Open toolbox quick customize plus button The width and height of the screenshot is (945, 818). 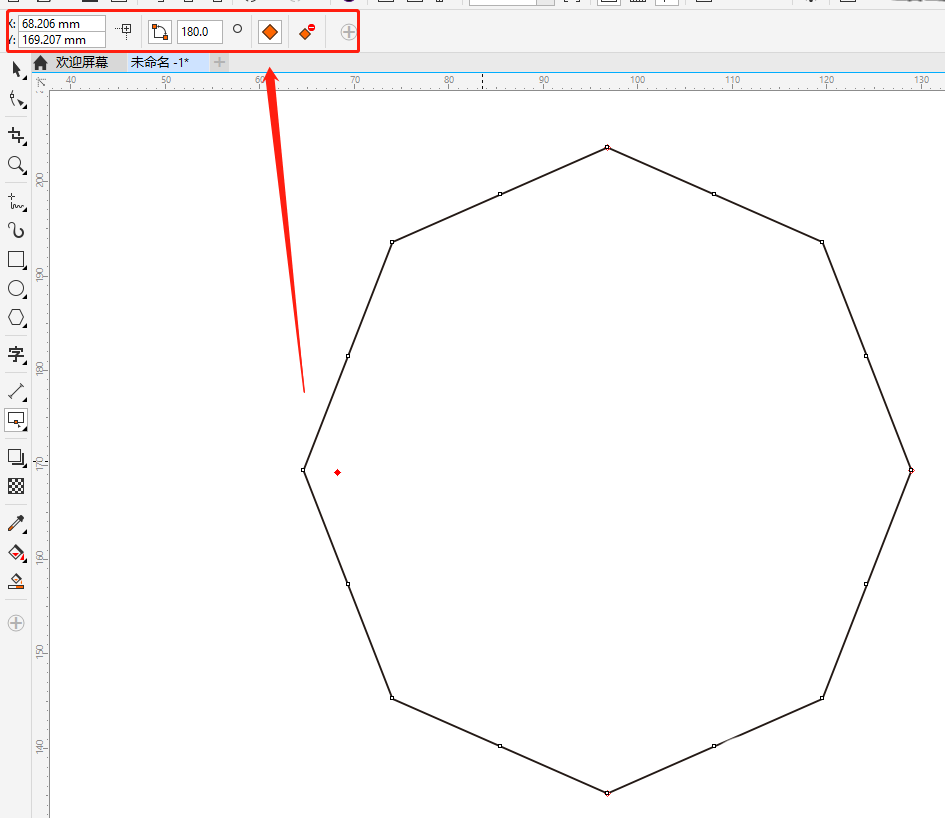point(16,623)
